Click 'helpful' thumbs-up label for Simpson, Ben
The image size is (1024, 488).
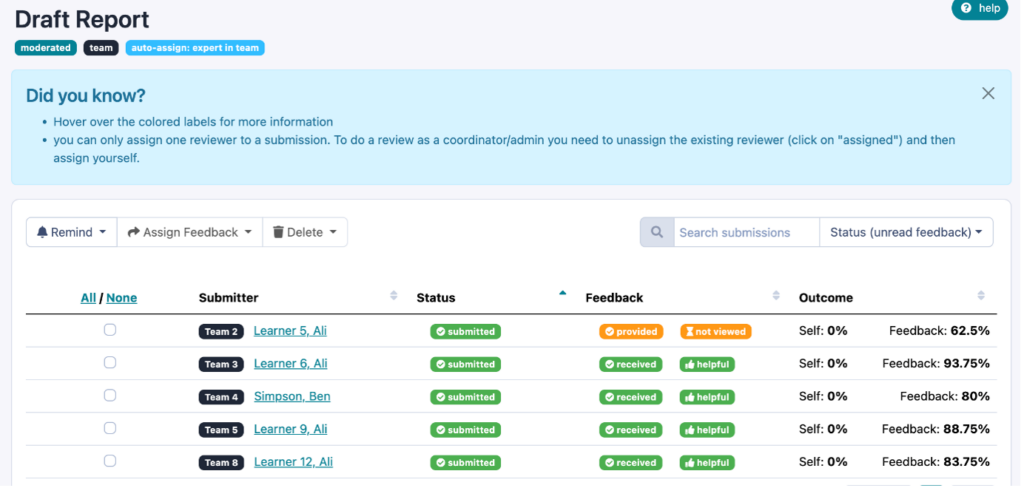coord(707,397)
